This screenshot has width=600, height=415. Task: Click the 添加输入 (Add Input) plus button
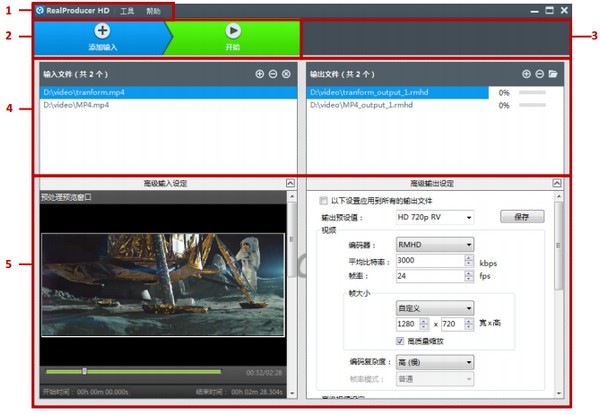102,32
